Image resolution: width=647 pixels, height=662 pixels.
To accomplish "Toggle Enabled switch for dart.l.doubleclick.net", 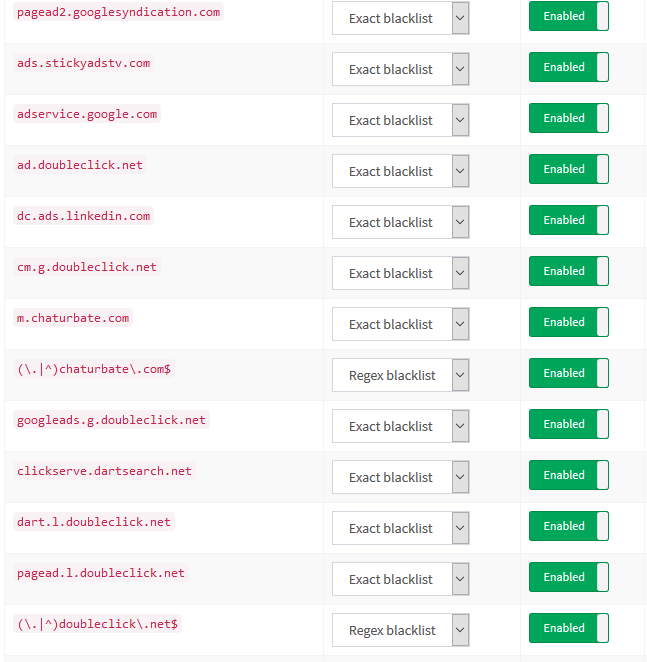I will click(568, 527).
